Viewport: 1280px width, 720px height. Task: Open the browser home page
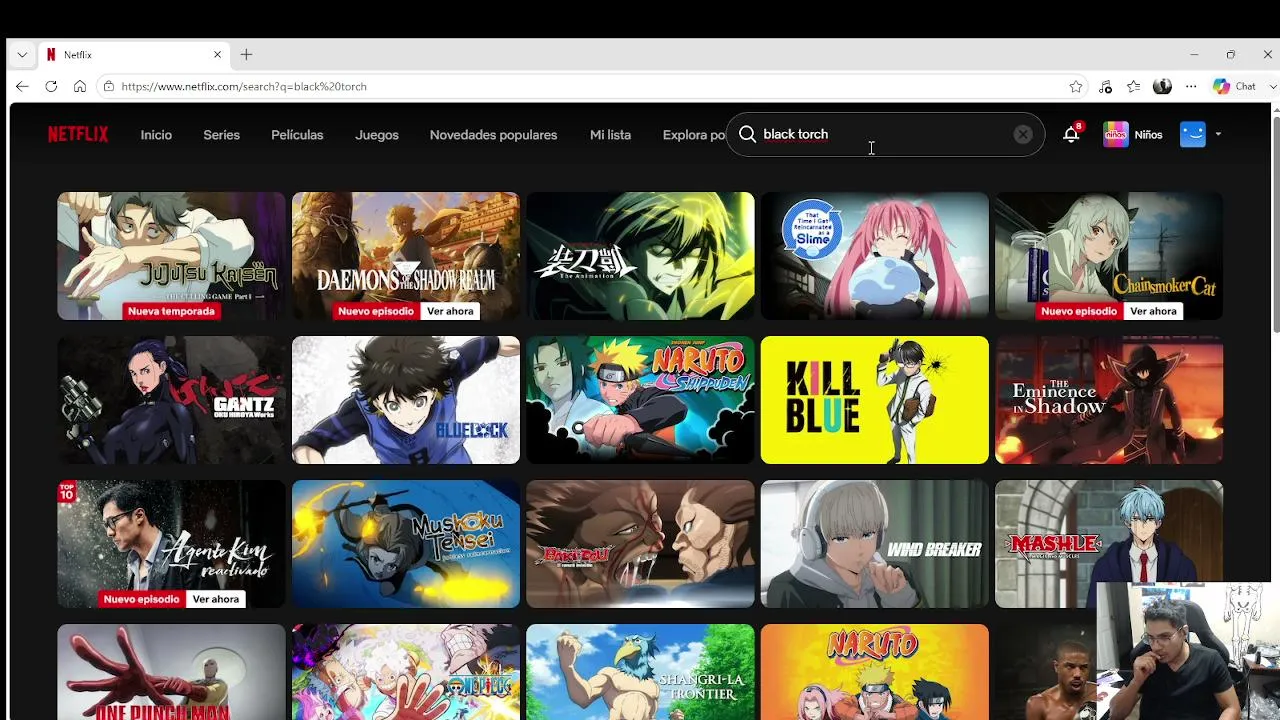coord(80,86)
